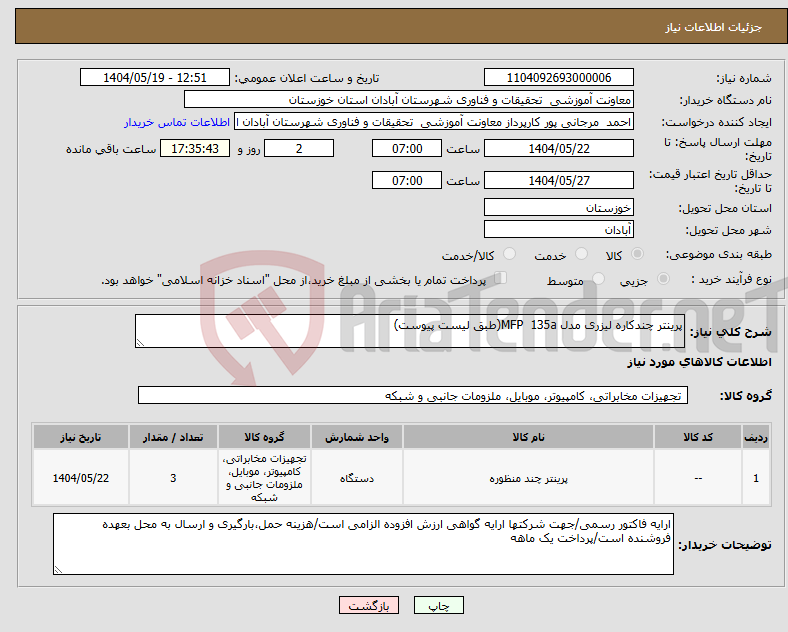This screenshot has height=632, width=788.
Task: Click the جزئیات اطلاعات نیاز page header
Action: pos(714,27)
